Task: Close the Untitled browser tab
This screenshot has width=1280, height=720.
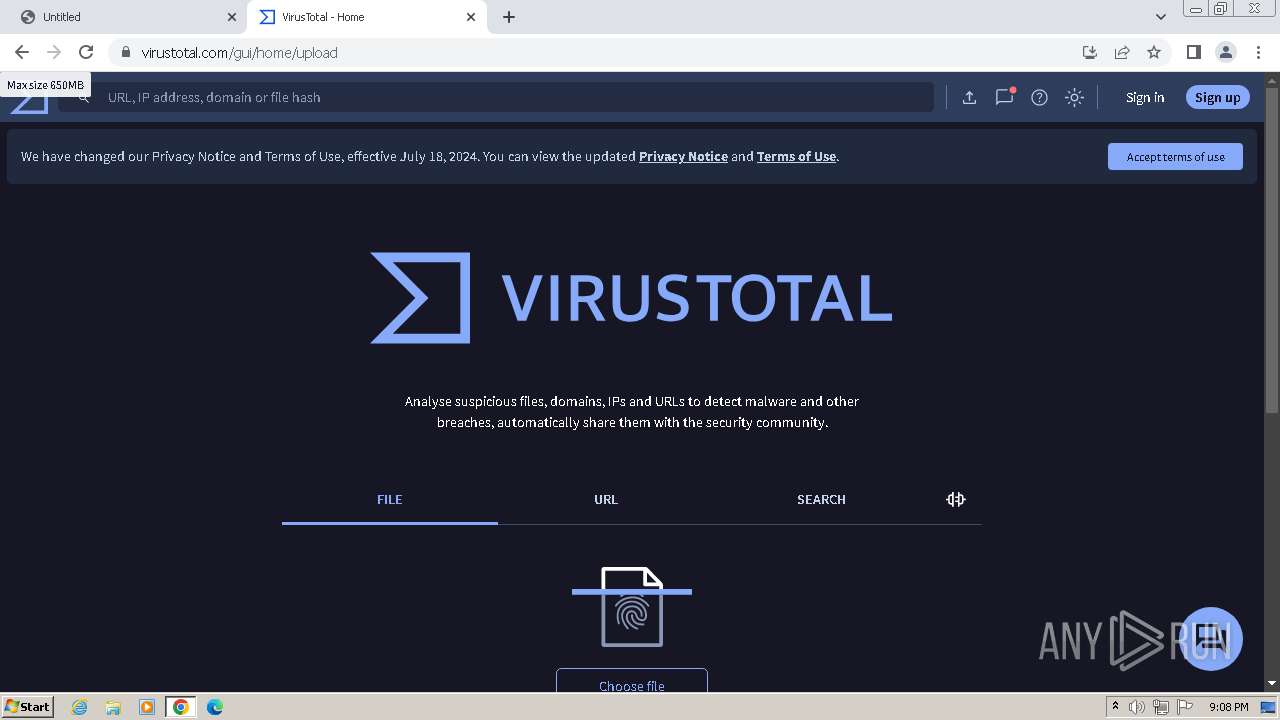Action: click(232, 17)
